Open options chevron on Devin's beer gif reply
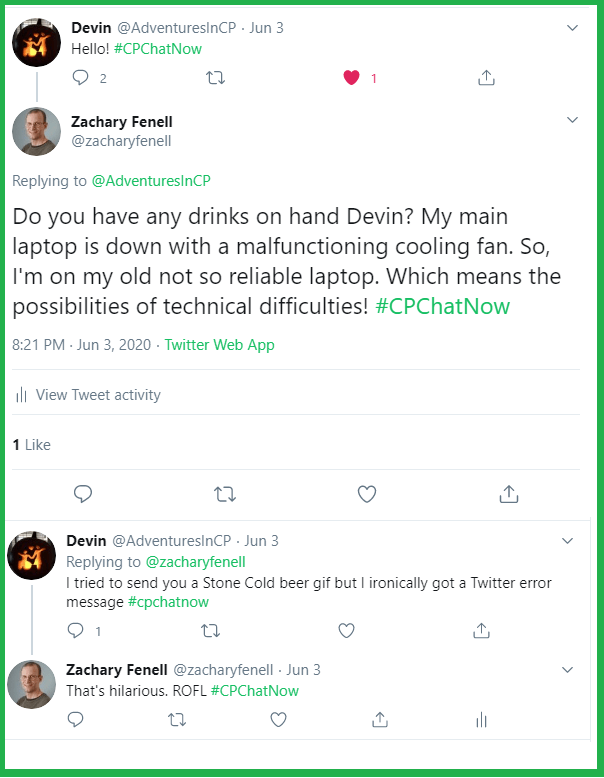This screenshot has height=778, width=604. tap(567, 541)
